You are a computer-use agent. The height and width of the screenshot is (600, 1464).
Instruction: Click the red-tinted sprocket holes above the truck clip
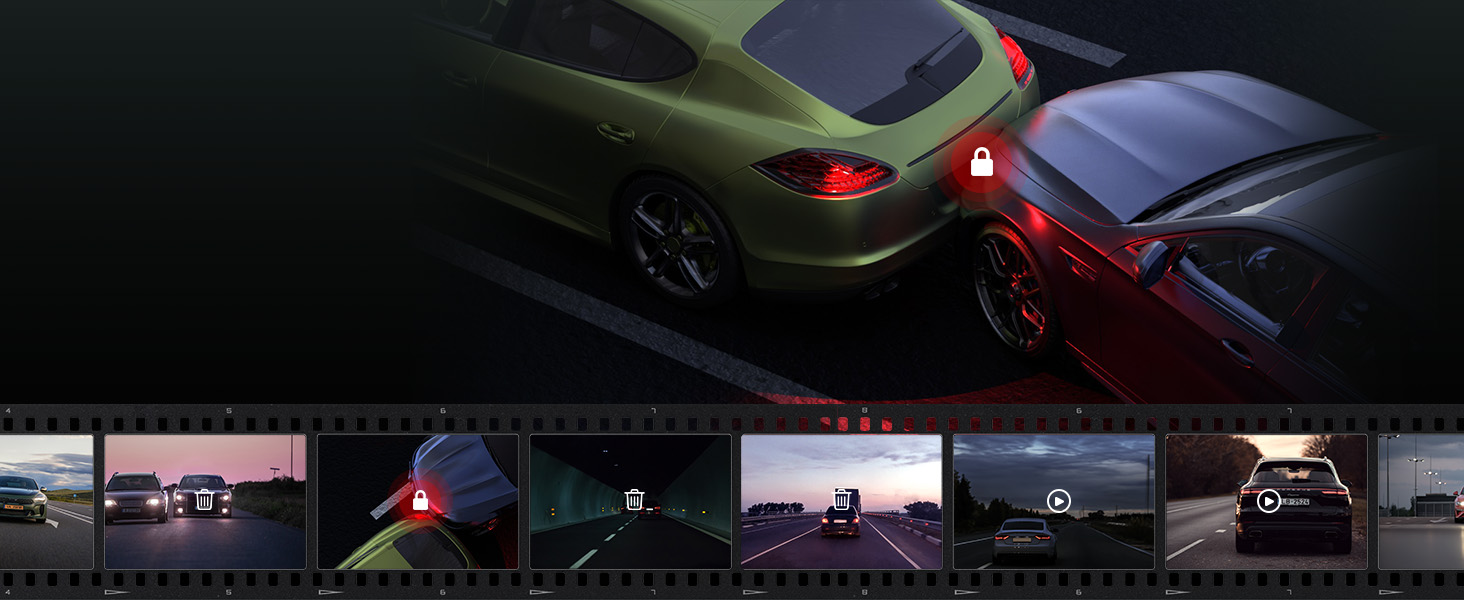845,422
